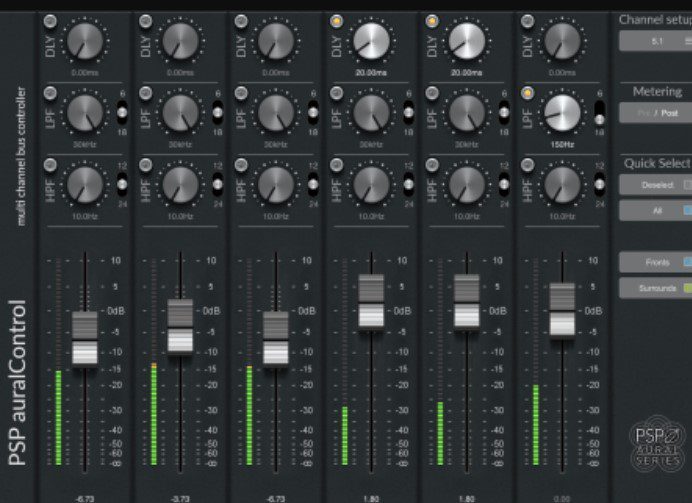Image resolution: width=692 pixels, height=503 pixels.
Task: Click the 10.0Hz HPF value on the first channel
Action: pos(85,216)
